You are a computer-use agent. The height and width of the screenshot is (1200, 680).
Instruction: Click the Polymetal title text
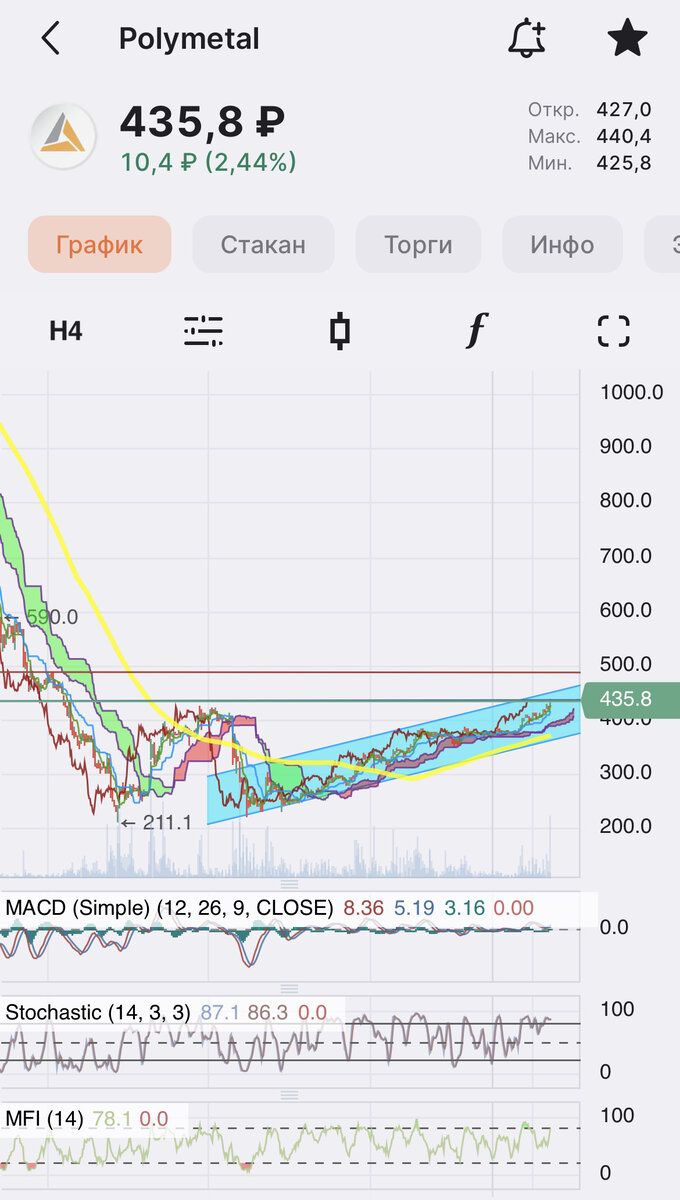[189, 39]
